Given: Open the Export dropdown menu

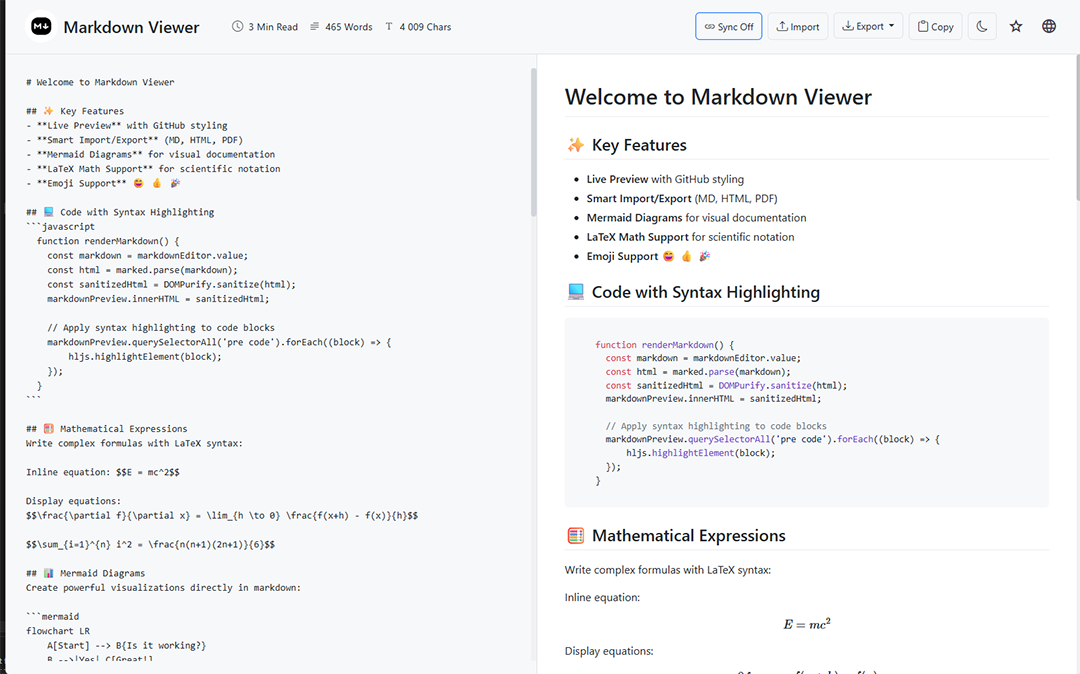Looking at the screenshot, I should tap(868, 25).
